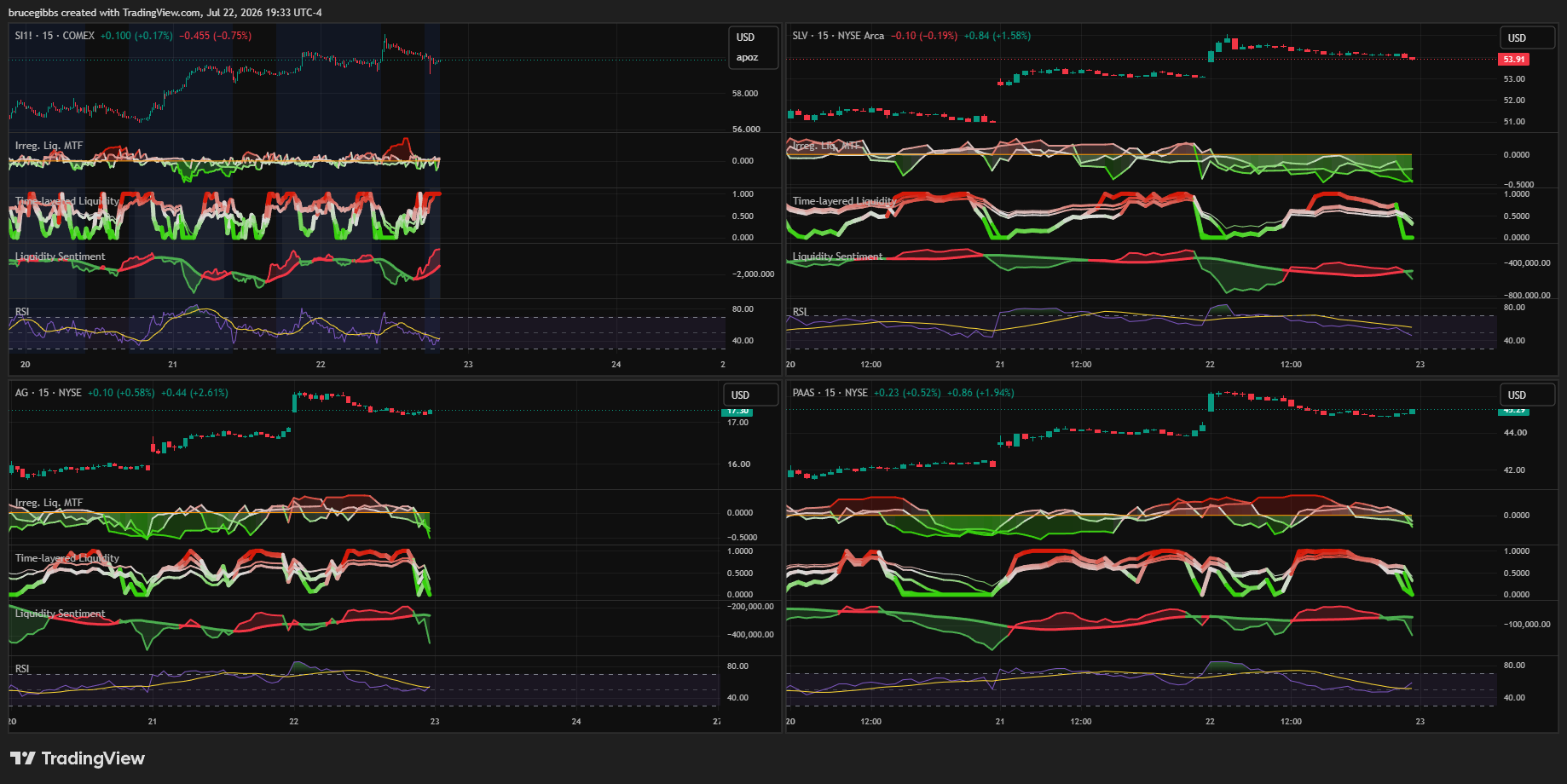Viewport: 1567px width, 784px height.
Task: Click the date 24 on the SI1! time axis
Action: click(616, 365)
